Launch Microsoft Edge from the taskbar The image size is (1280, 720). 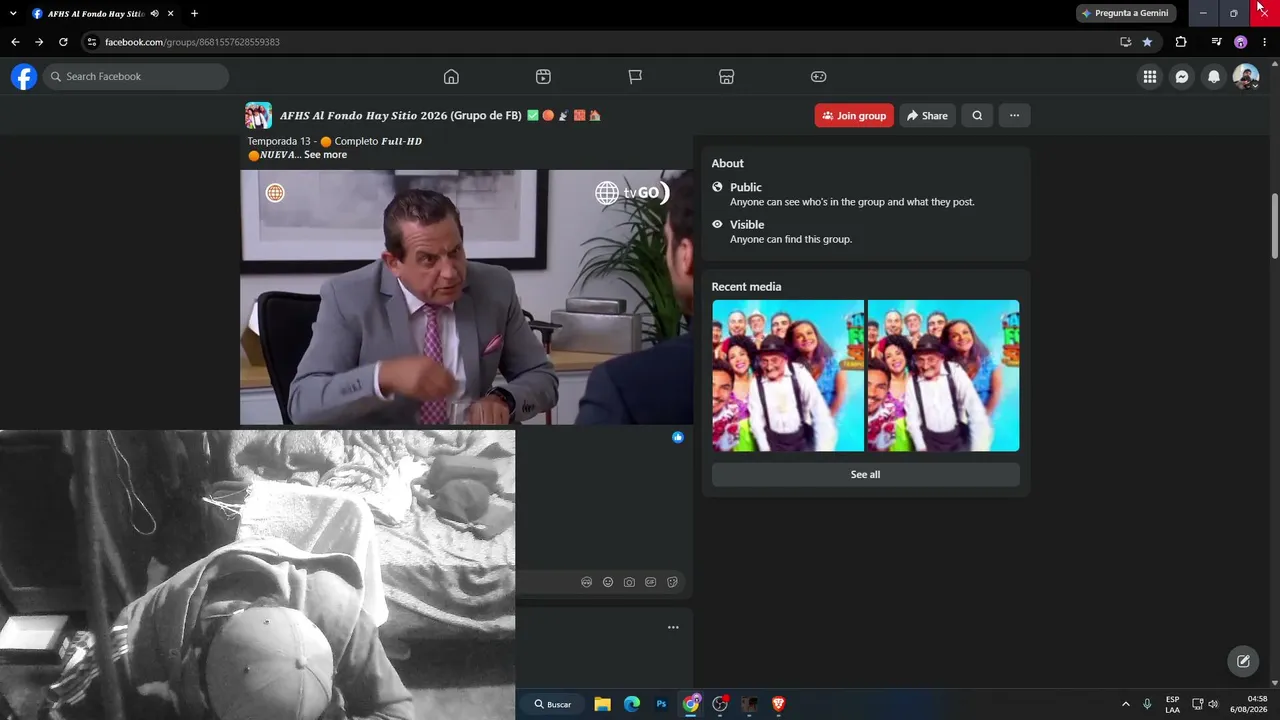tap(632, 704)
